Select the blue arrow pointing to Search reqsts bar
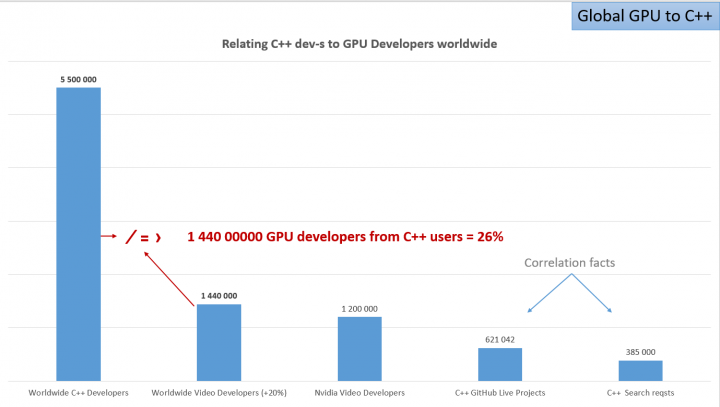The image size is (720, 407). tap(592, 293)
